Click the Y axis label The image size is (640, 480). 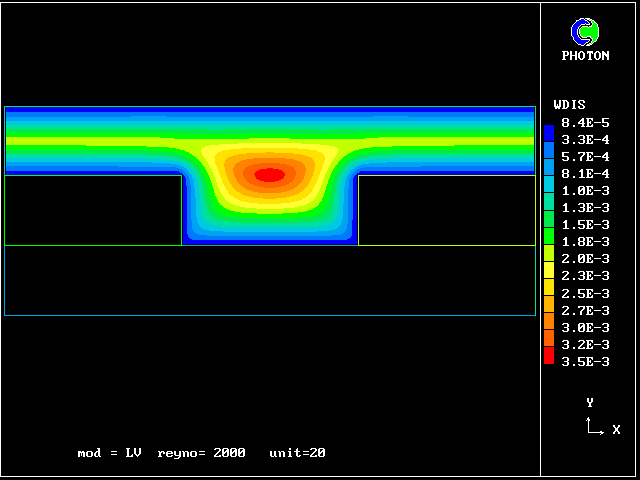(x=590, y=402)
